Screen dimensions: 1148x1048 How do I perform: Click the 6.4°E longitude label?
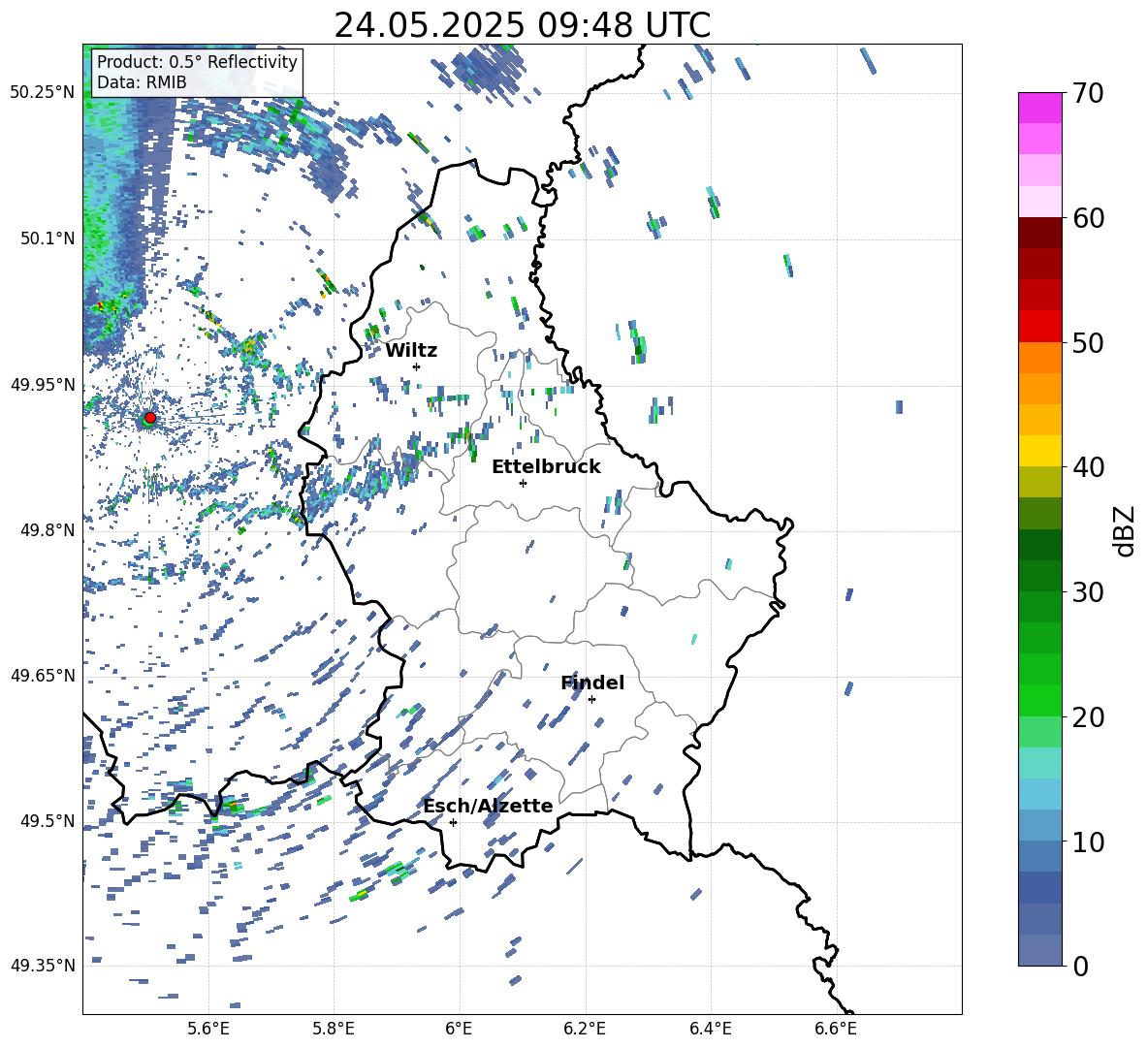pyautogui.click(x=710, y=1029)
